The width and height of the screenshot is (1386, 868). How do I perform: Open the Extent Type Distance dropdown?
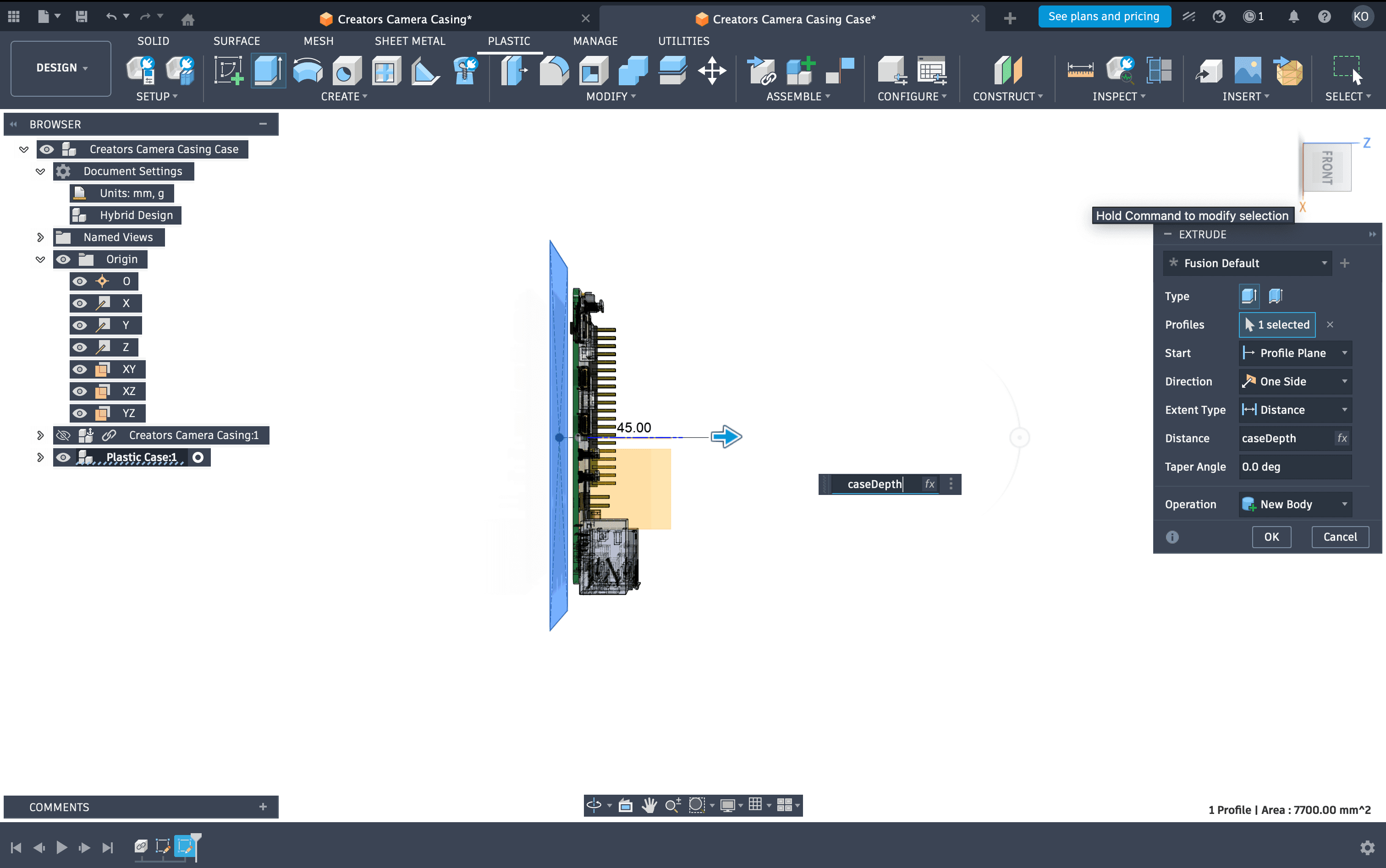1295,410
